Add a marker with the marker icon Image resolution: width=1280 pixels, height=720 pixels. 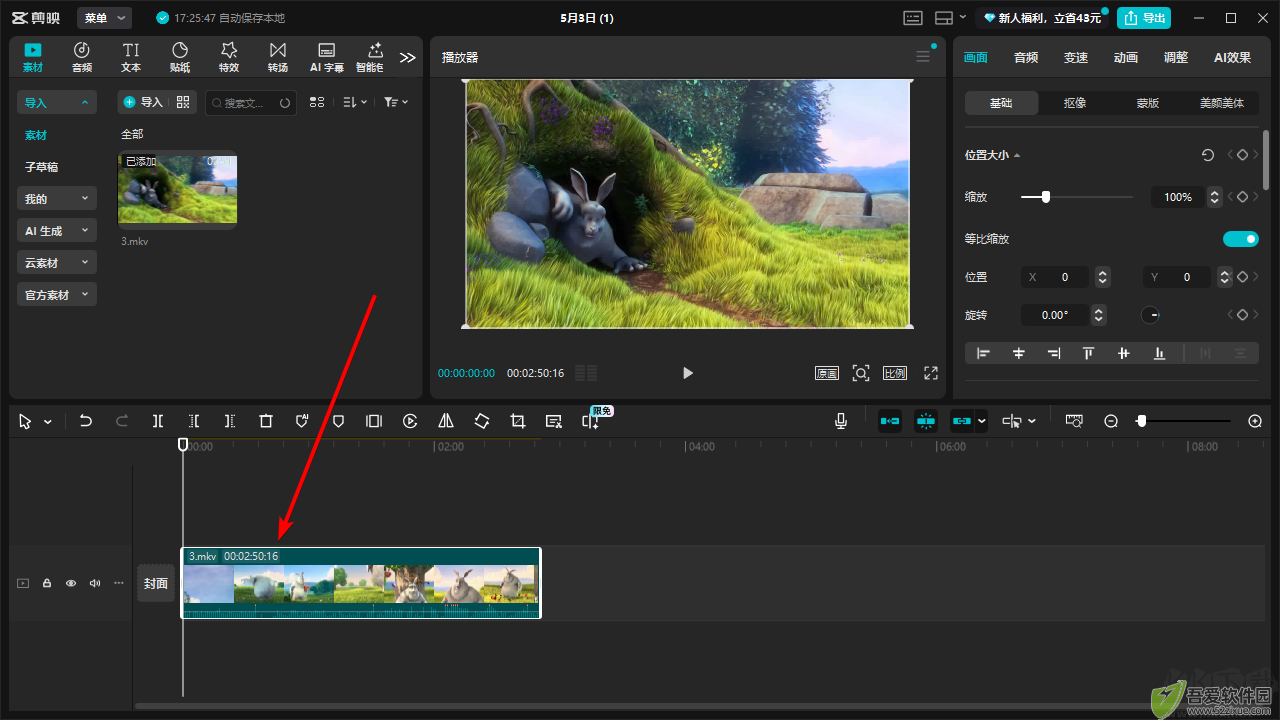[x=338, y=421]
